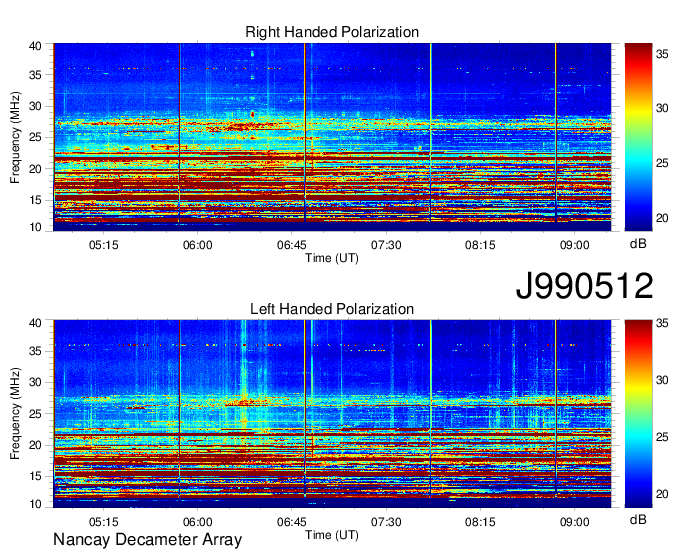Click the top spectrogram's color bar

638,137
